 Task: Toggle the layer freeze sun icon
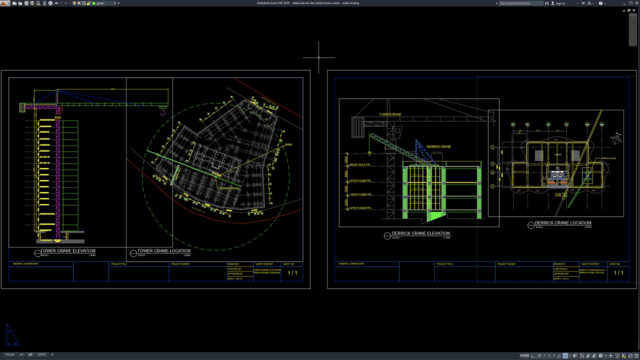[79, 3]
